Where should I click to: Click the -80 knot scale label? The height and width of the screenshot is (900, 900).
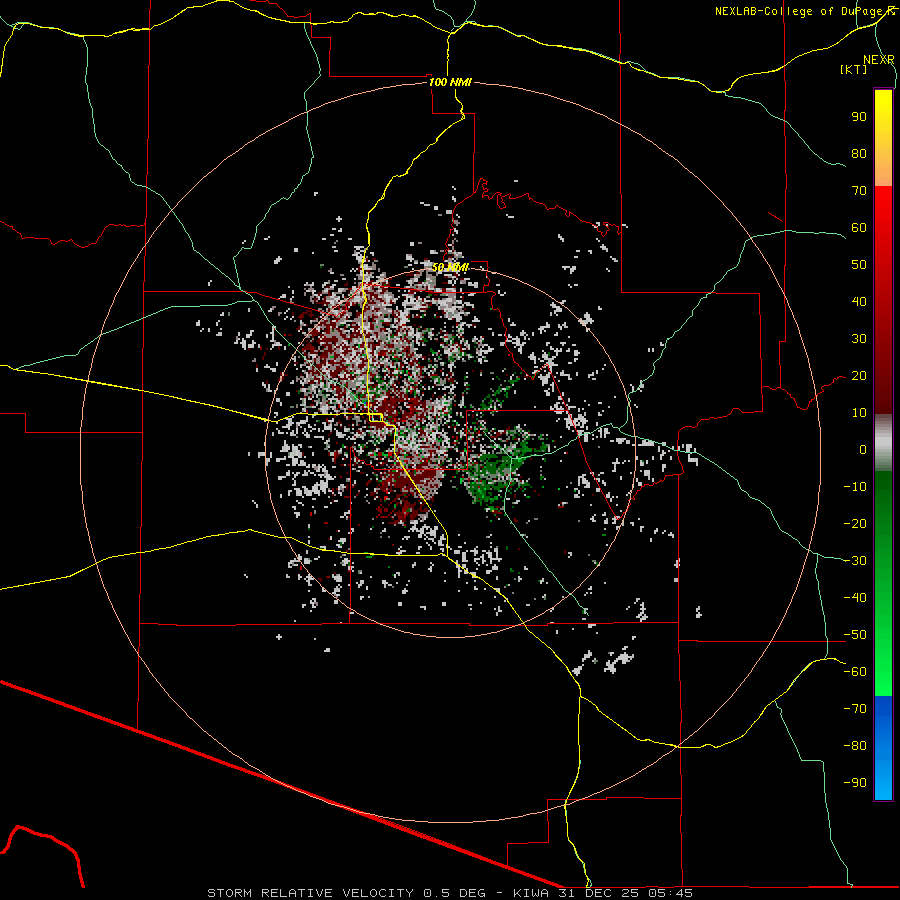click(x=855, y=746)
